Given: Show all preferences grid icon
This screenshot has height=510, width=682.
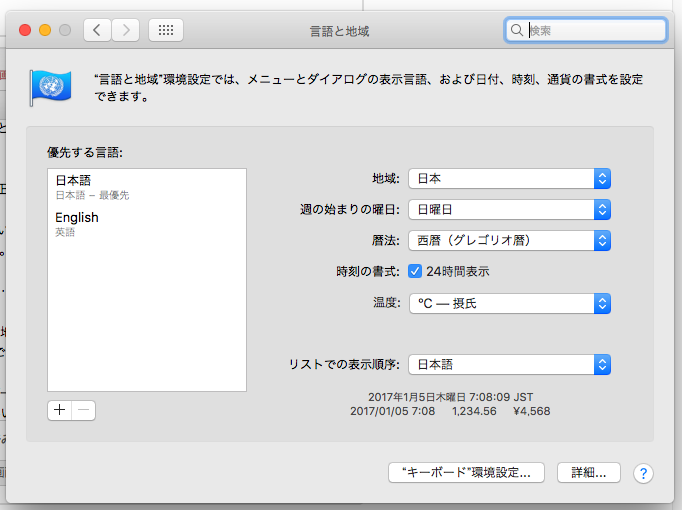Looking at the screenshot, I should pos(166,30).
